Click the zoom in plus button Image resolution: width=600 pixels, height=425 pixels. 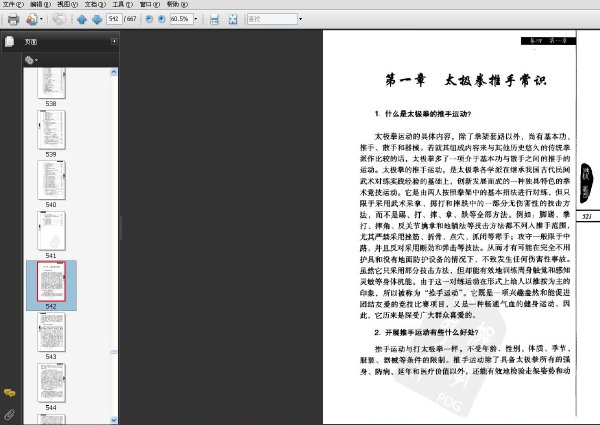pyautogui.click(x=161, y=19)
